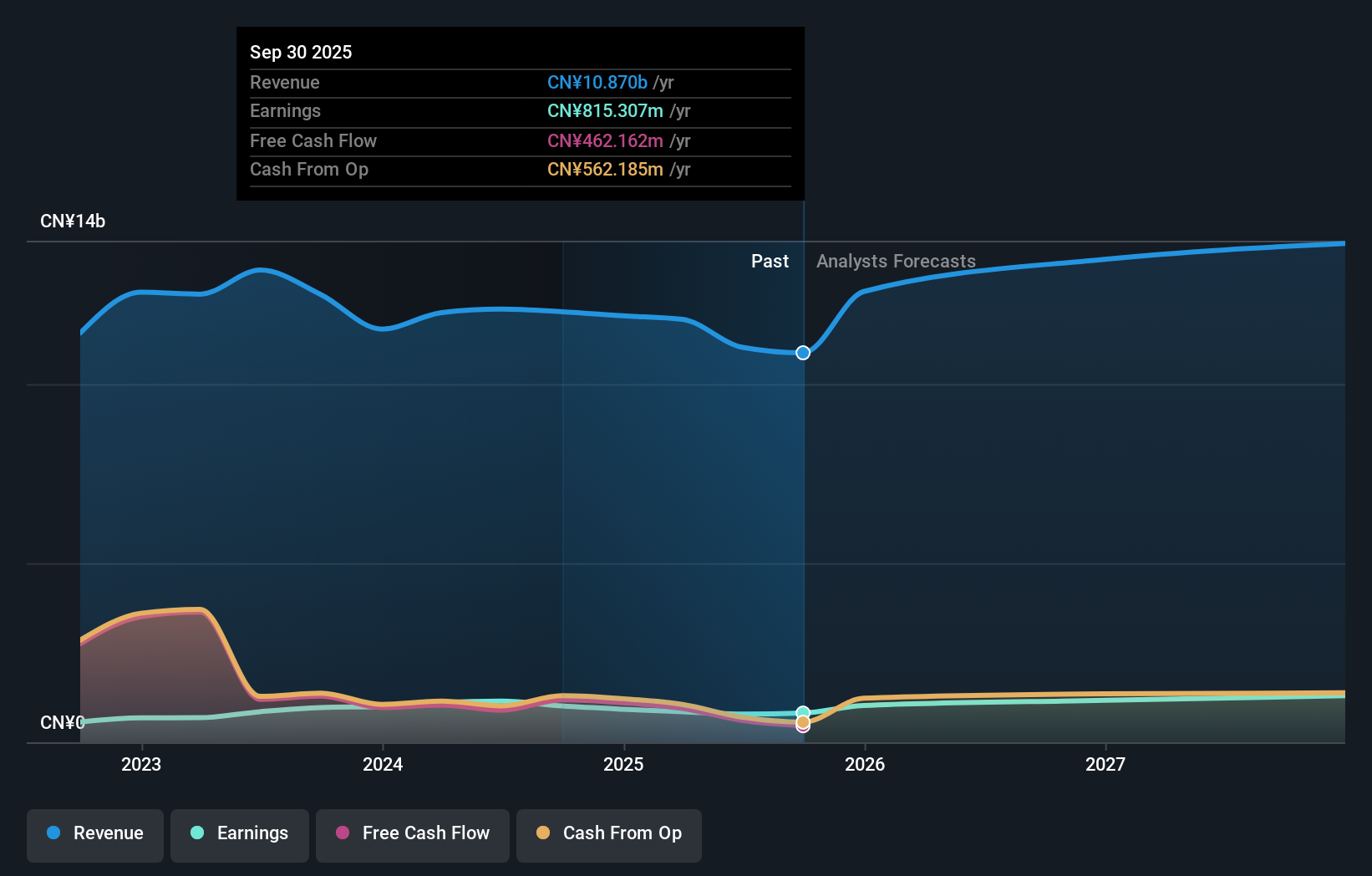This screenshot has width=1372, height=876.
Task: Click the white Free Cash Flow marker
Action: (802, 727)
